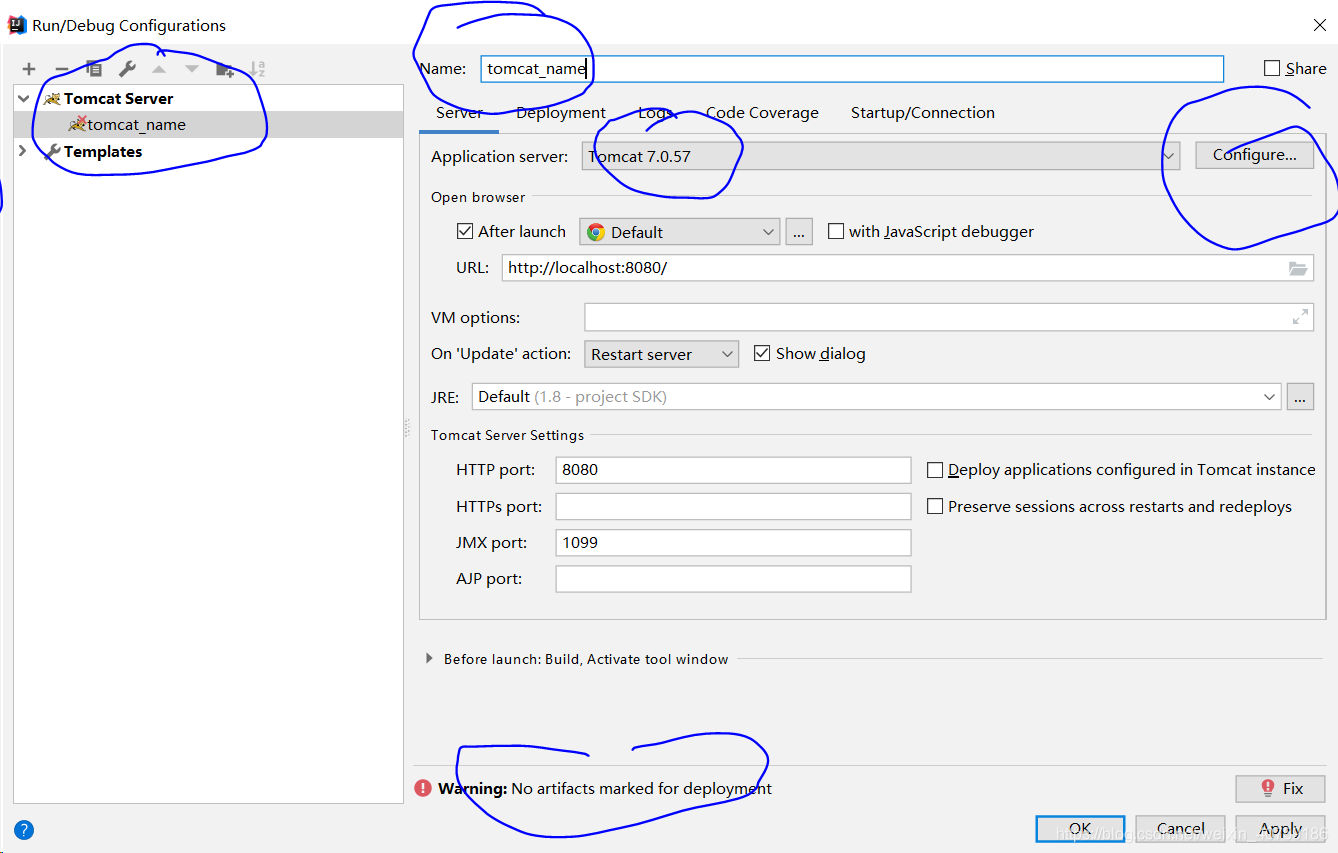Open the Default browser dropdown
Viewport: 1338px width, 853px height.
tap(680, 232)
